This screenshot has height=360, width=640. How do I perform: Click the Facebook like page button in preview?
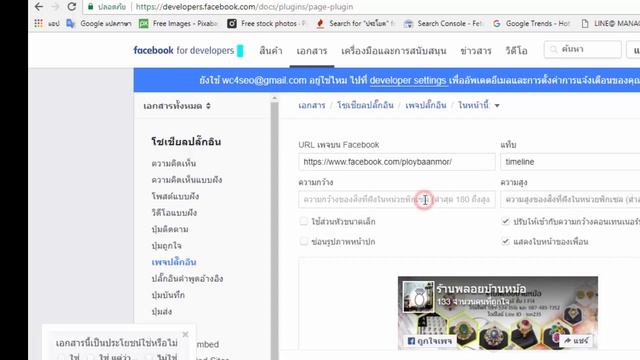[x=430, y=341]
